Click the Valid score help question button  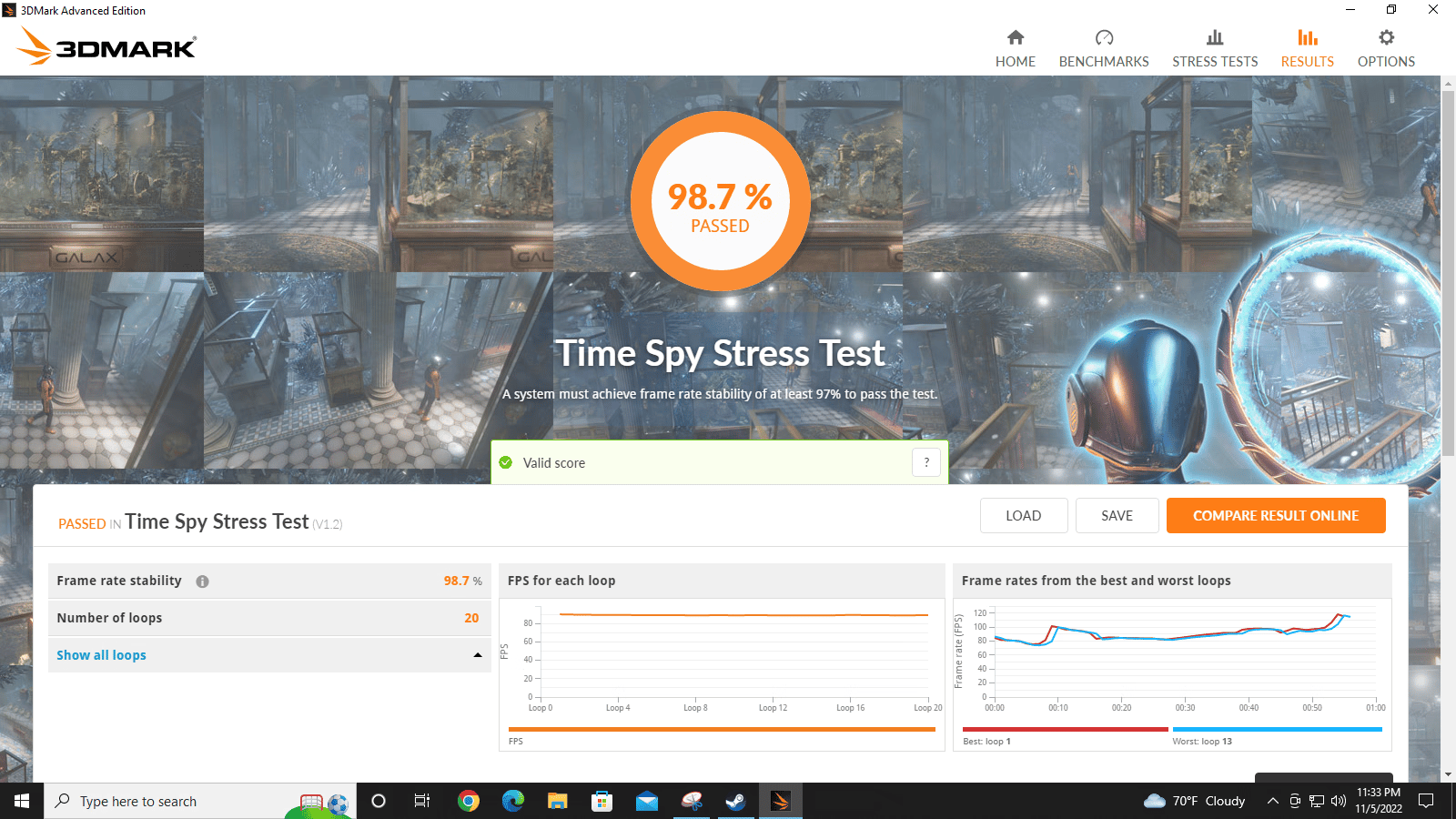[926, 462]
